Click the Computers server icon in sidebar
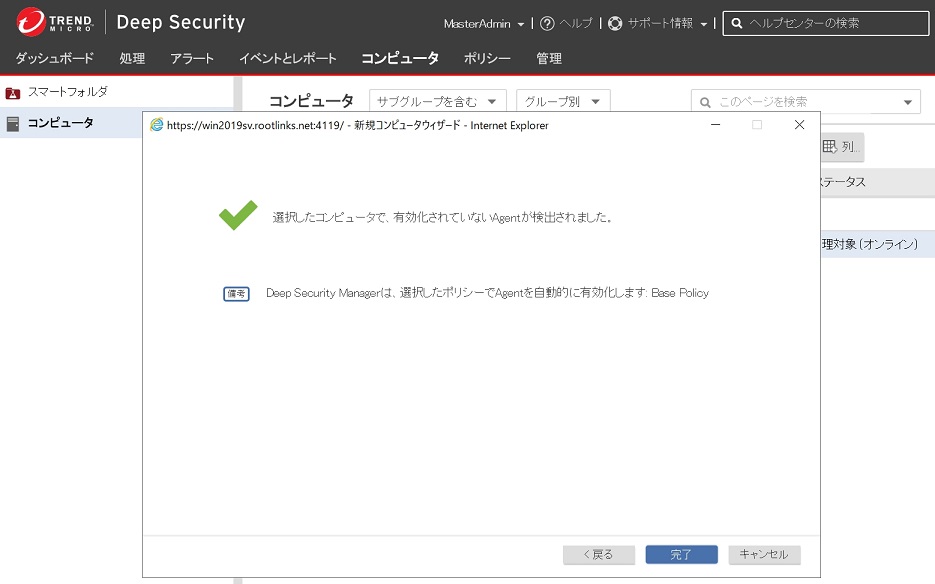935x584 pixels. [13, 123]
